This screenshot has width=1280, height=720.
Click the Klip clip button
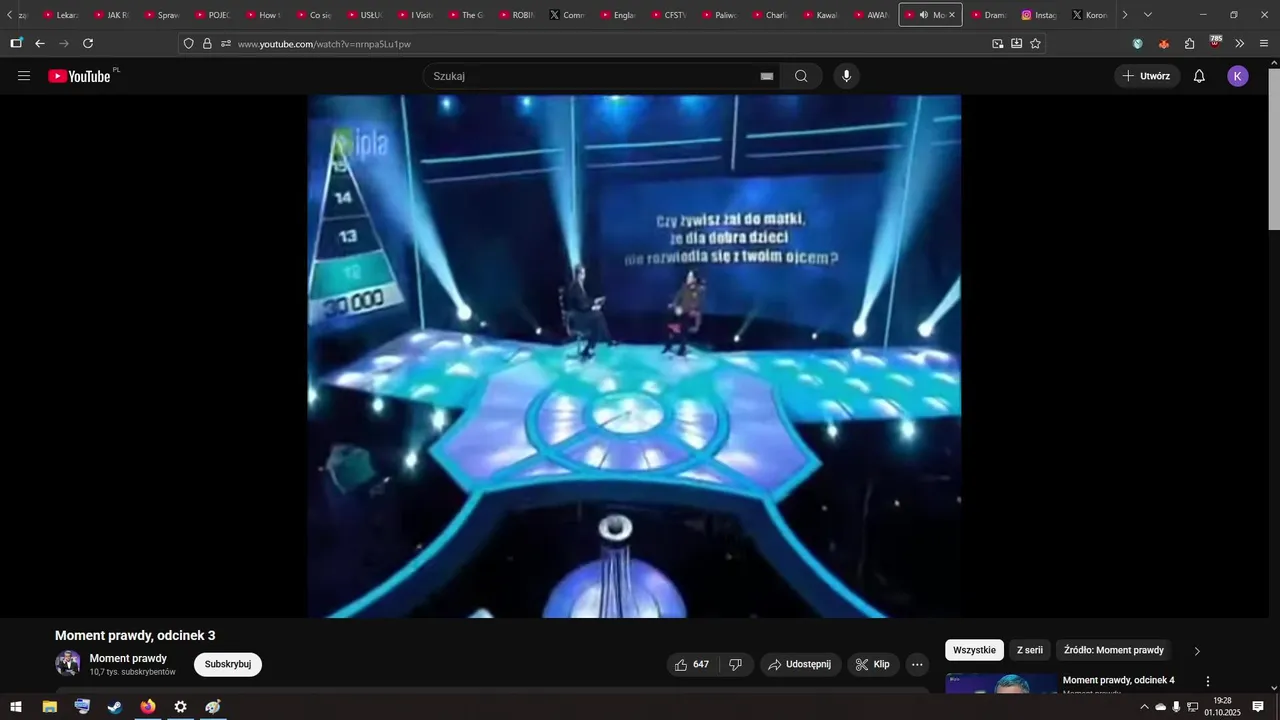(873, 664)
